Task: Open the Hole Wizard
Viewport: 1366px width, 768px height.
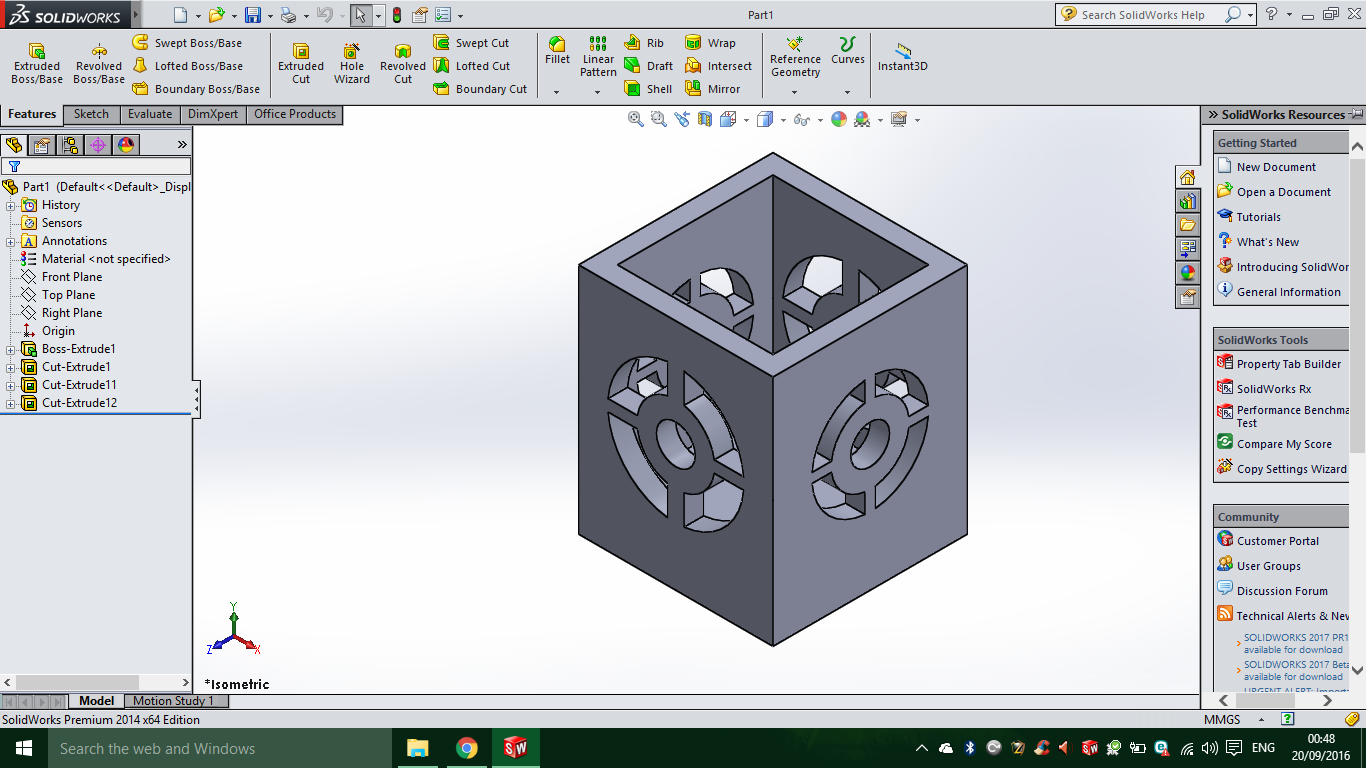Action: tap(352, 64)
